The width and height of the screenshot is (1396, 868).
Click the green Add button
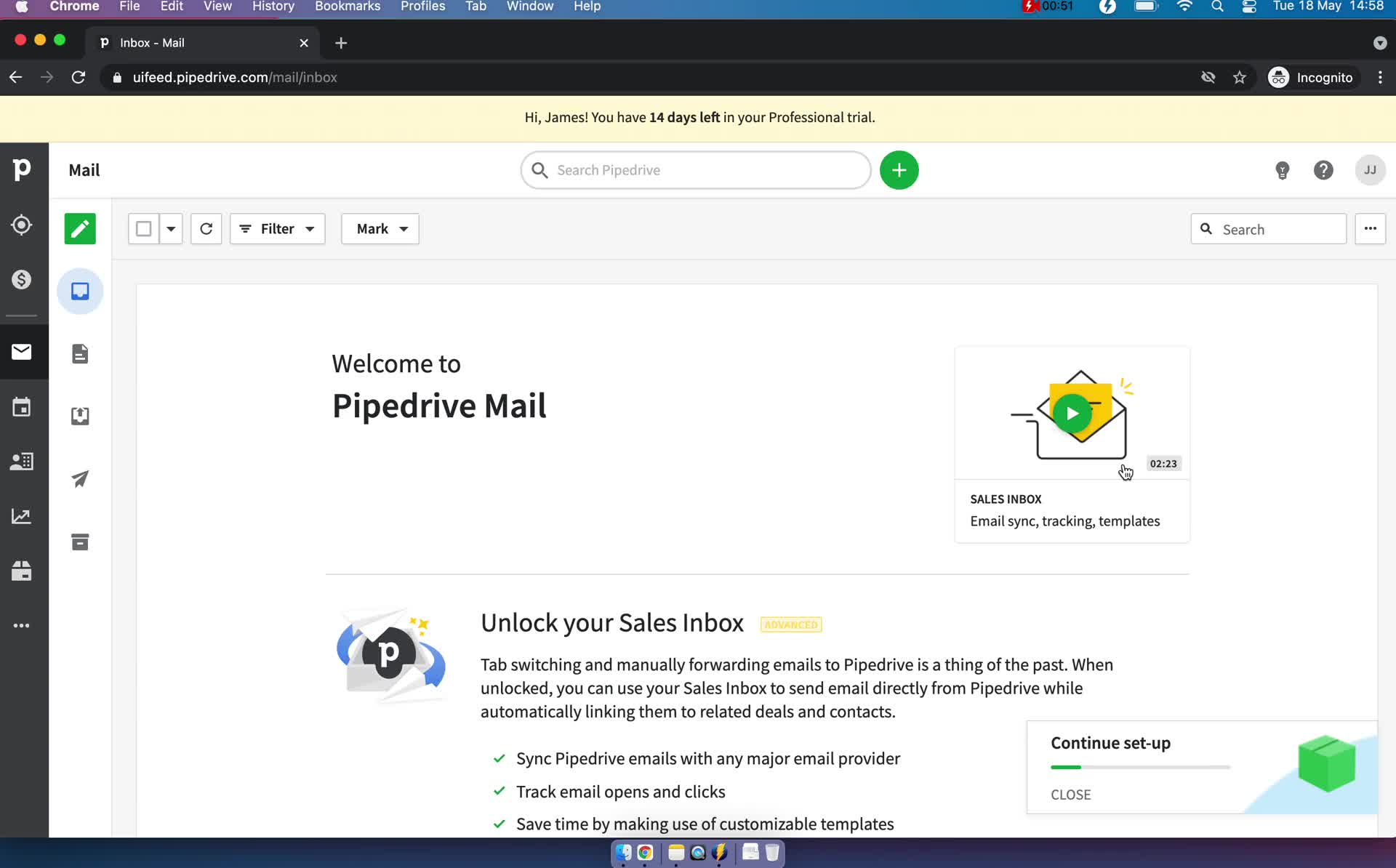(x=898, y=169)
